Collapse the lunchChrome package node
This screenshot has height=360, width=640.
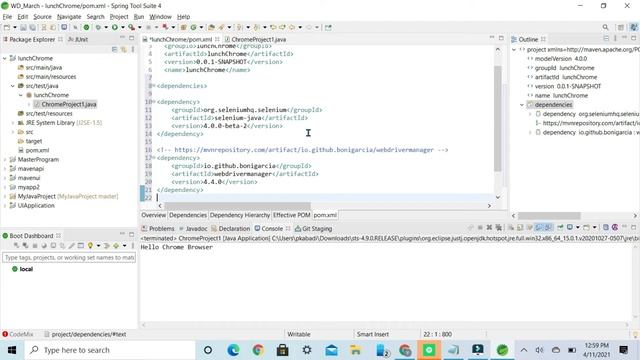[x=21, y=95]
